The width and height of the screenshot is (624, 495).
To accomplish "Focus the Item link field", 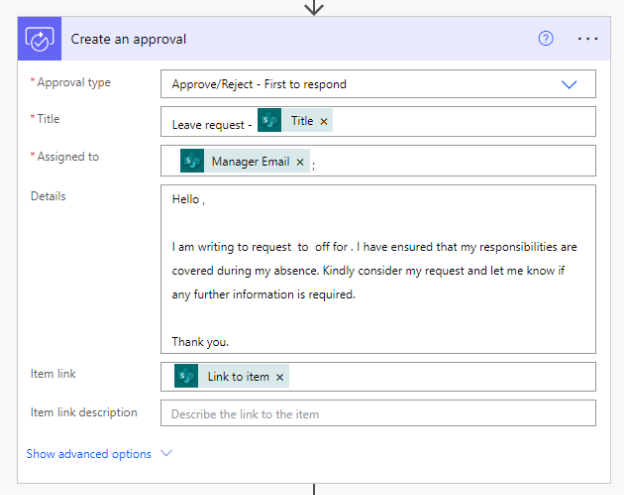I will pyautogui.click(x=378, y=377).
